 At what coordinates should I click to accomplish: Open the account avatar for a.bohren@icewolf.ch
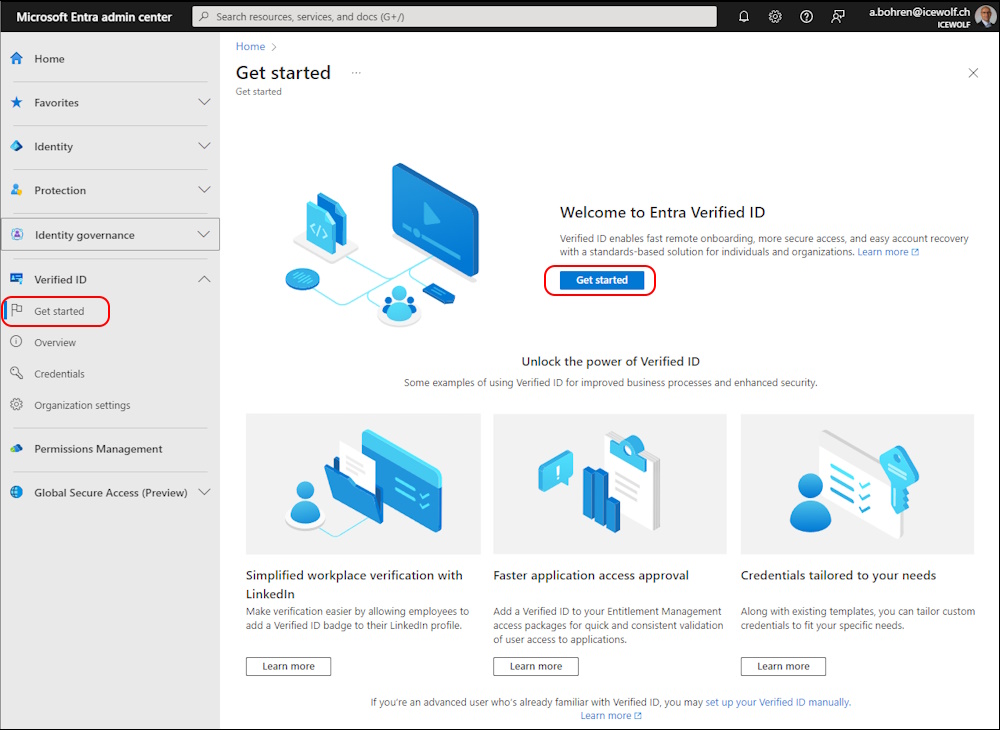(985, 17)
